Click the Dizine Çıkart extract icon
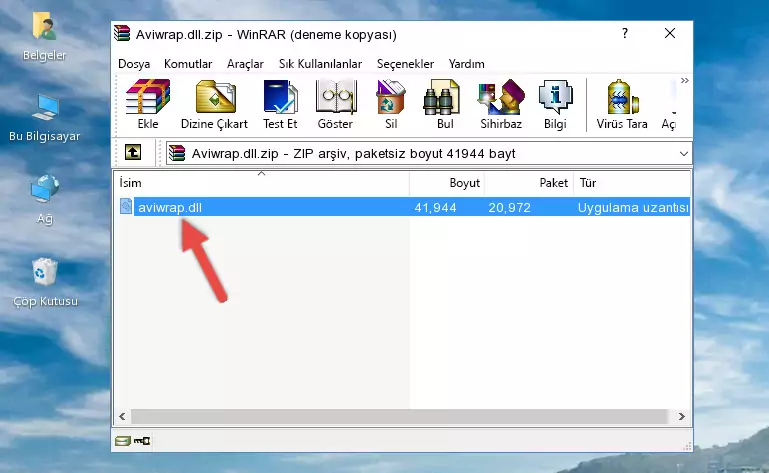The height and width of the screenshot is (473, 769). (214, 104)
